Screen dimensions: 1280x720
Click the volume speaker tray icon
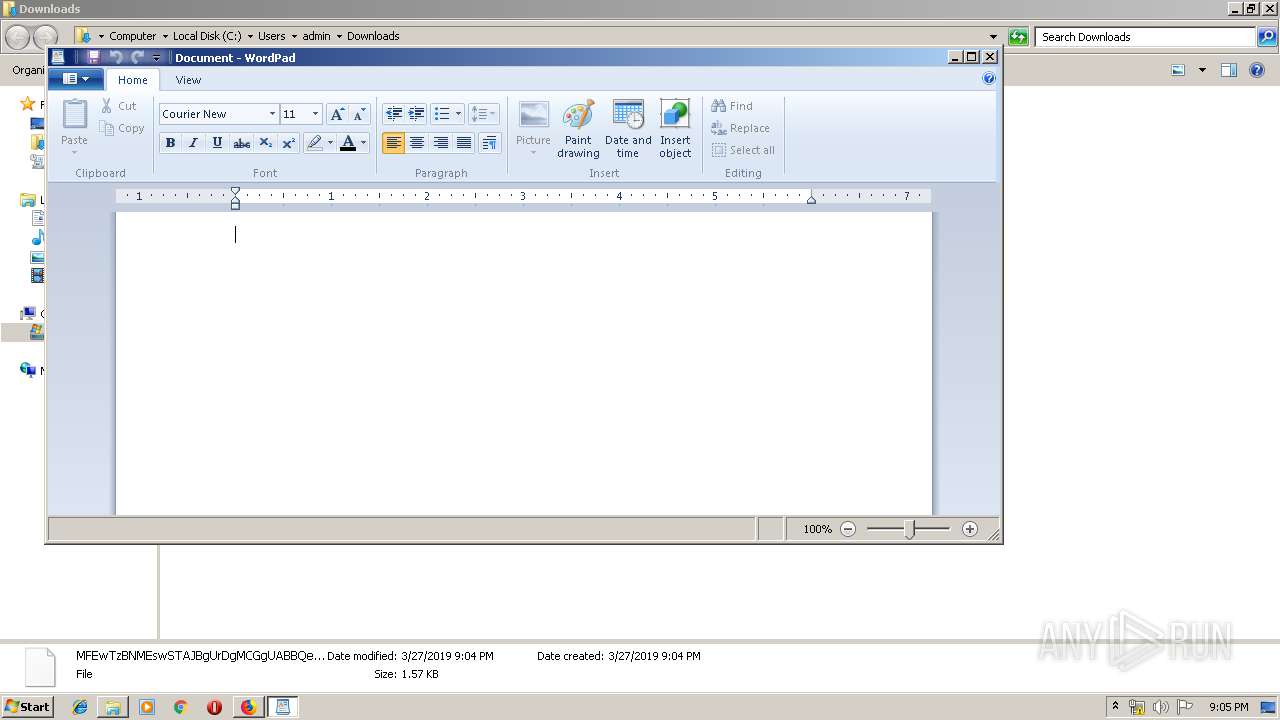(1161, 707)
